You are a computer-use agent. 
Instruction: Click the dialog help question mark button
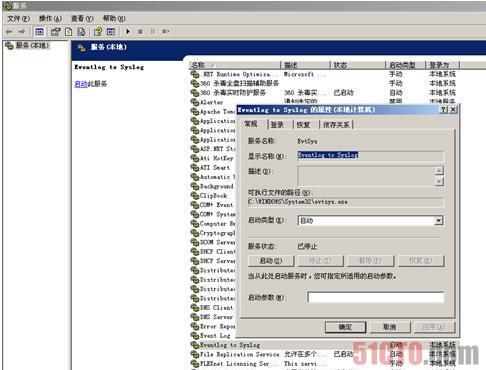(444, 110)
